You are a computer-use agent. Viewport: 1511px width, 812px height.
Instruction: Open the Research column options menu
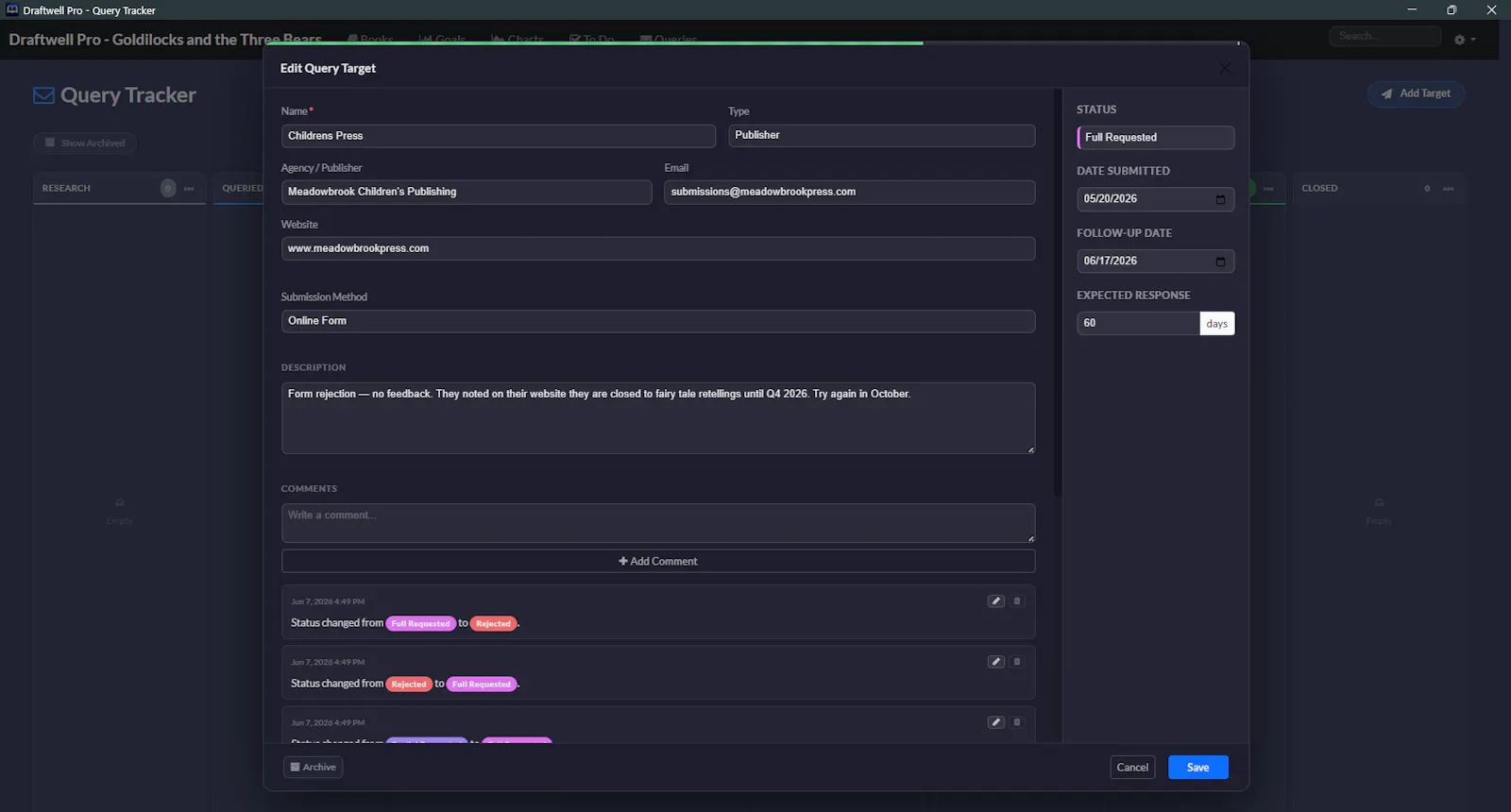pos(189,189)
